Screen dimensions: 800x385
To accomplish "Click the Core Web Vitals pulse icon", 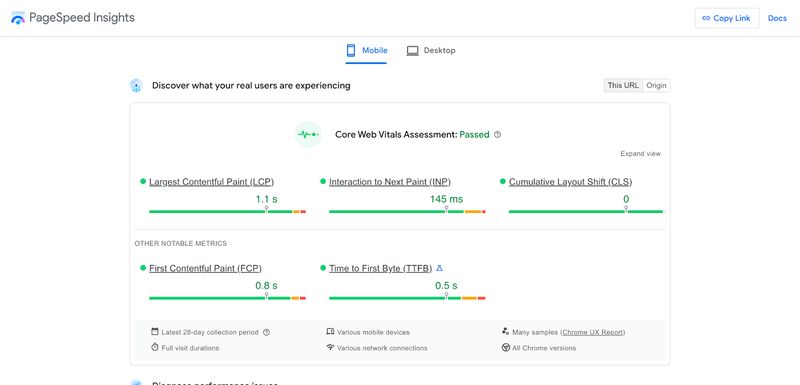I will tap(308, 135).
